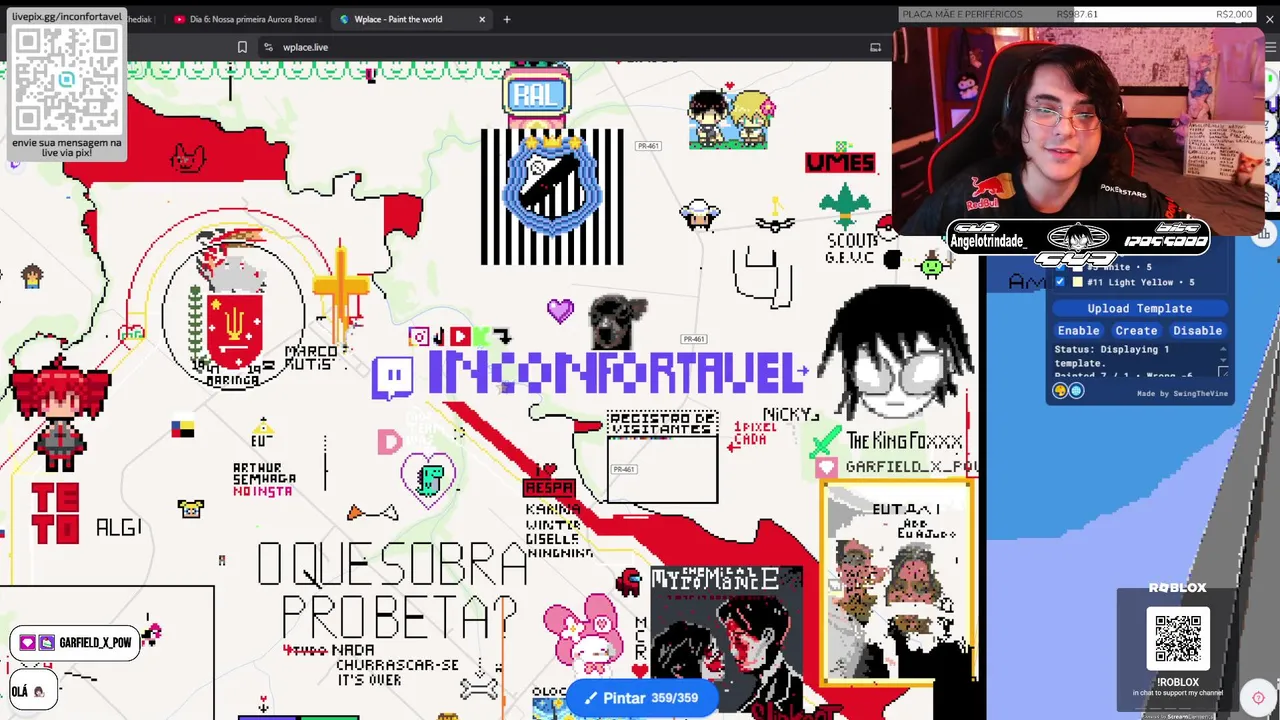Click the green Kick icon above INCONFORTAVEL
The image size is (1280, 720).
pos(481,337)
